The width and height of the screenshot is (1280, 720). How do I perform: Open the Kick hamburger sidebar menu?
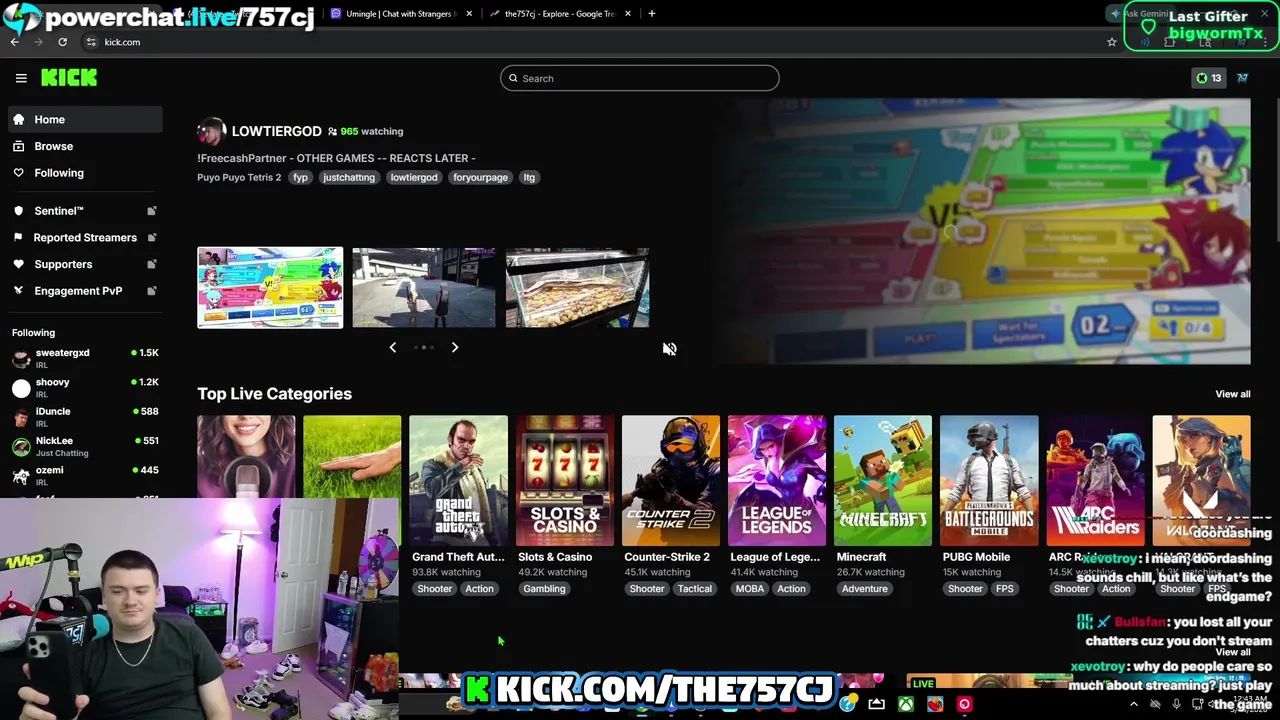pyautogui.click(x=21, y=78)
